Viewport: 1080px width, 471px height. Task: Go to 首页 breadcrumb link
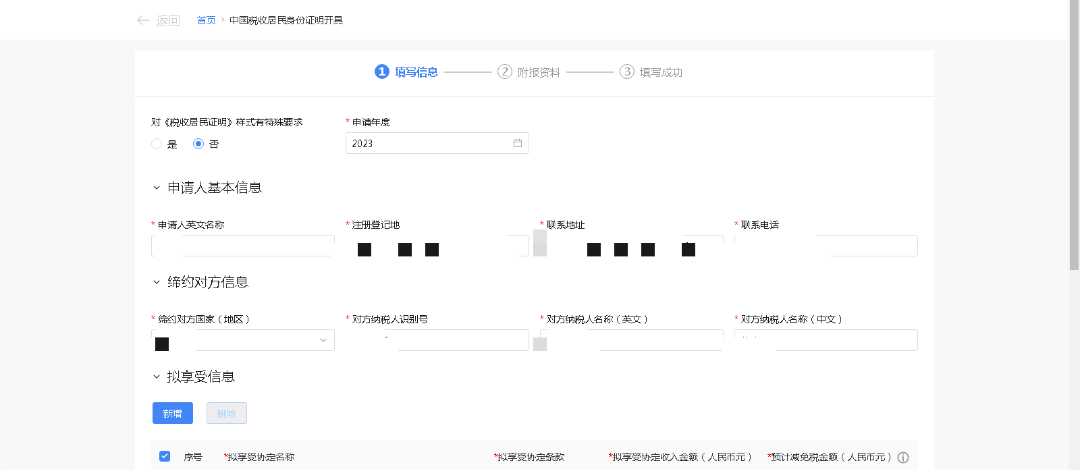[x=205, y=20]
